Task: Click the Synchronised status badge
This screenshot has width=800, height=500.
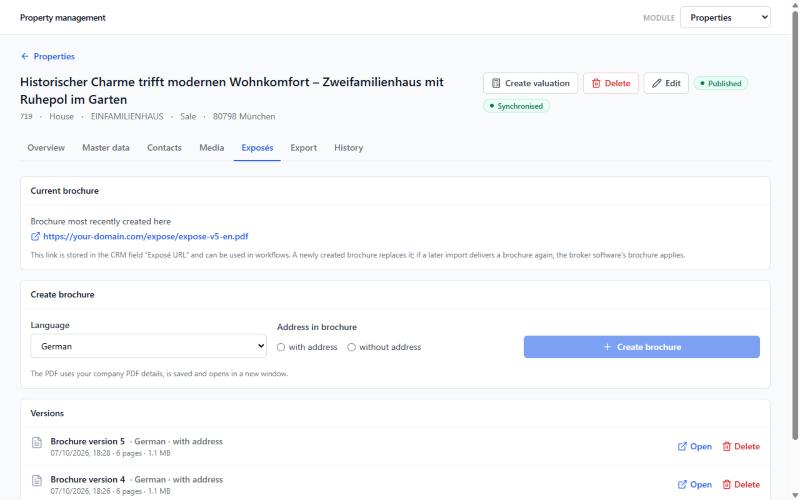Action: coord(516,106)
